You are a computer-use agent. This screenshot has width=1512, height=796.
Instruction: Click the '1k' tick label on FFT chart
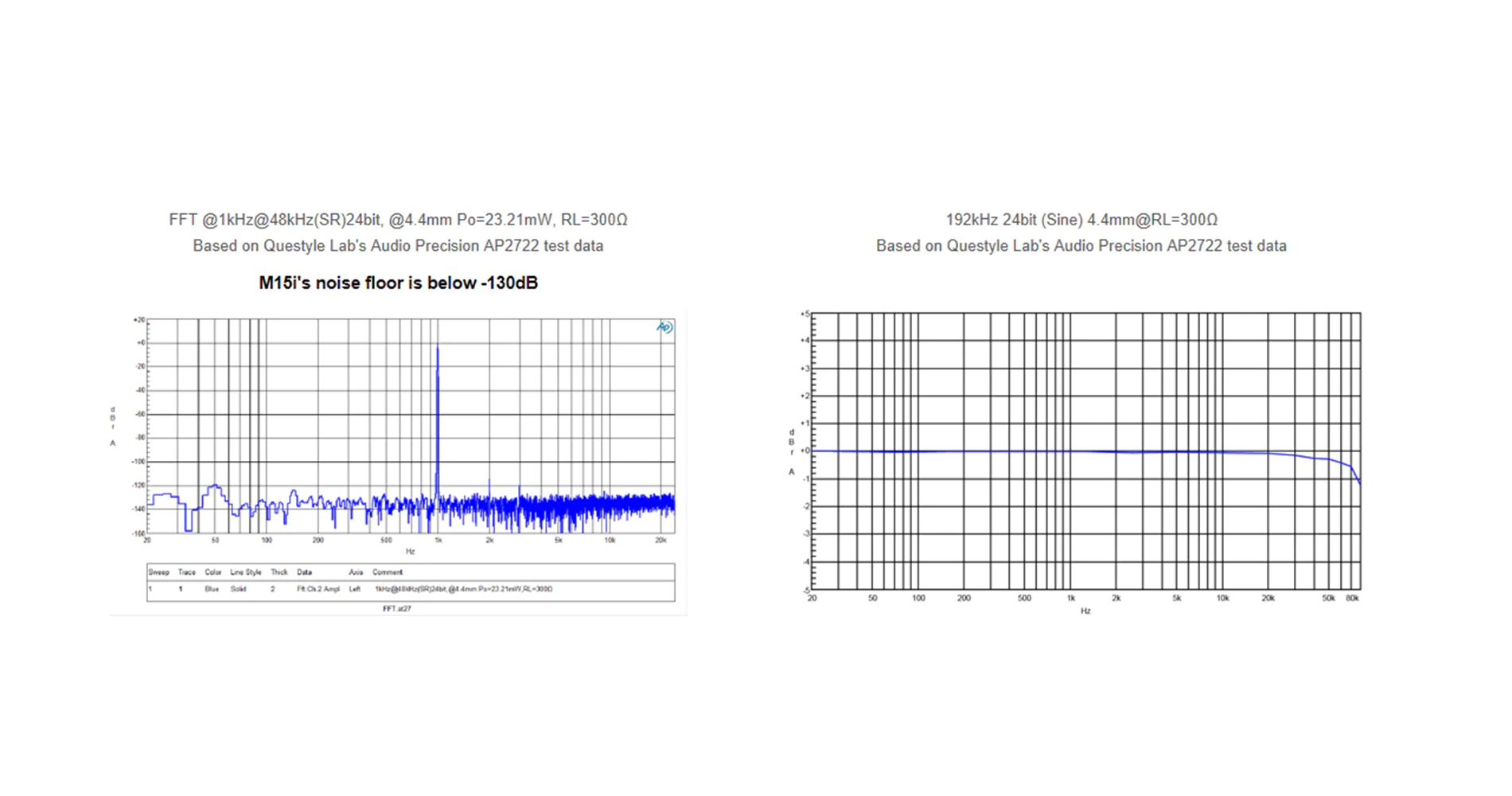pos(438,540)
